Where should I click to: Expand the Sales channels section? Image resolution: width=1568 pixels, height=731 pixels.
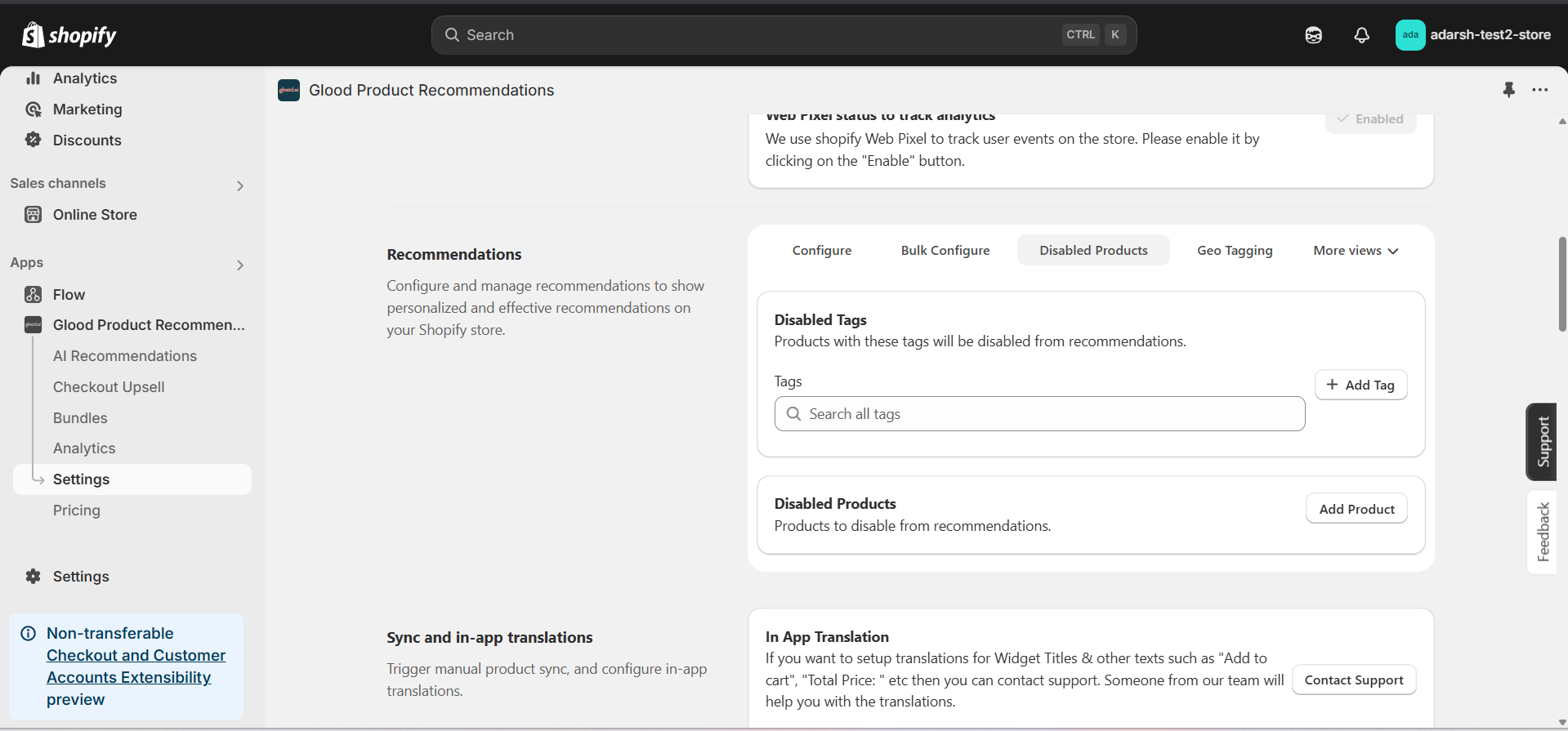(x=240, y=186)
